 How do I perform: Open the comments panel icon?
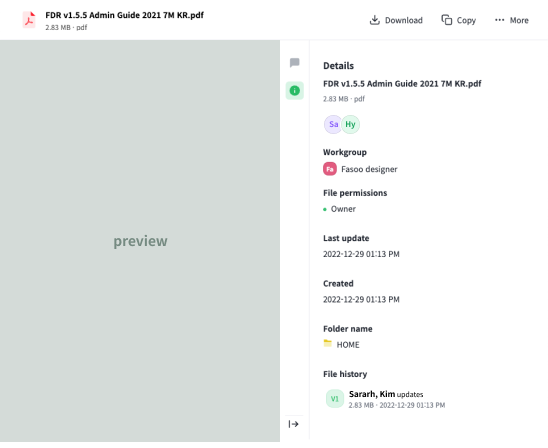(x=295, y=63)
